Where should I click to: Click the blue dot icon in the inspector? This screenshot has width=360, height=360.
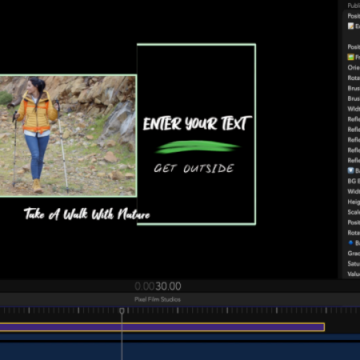(351, 243)
